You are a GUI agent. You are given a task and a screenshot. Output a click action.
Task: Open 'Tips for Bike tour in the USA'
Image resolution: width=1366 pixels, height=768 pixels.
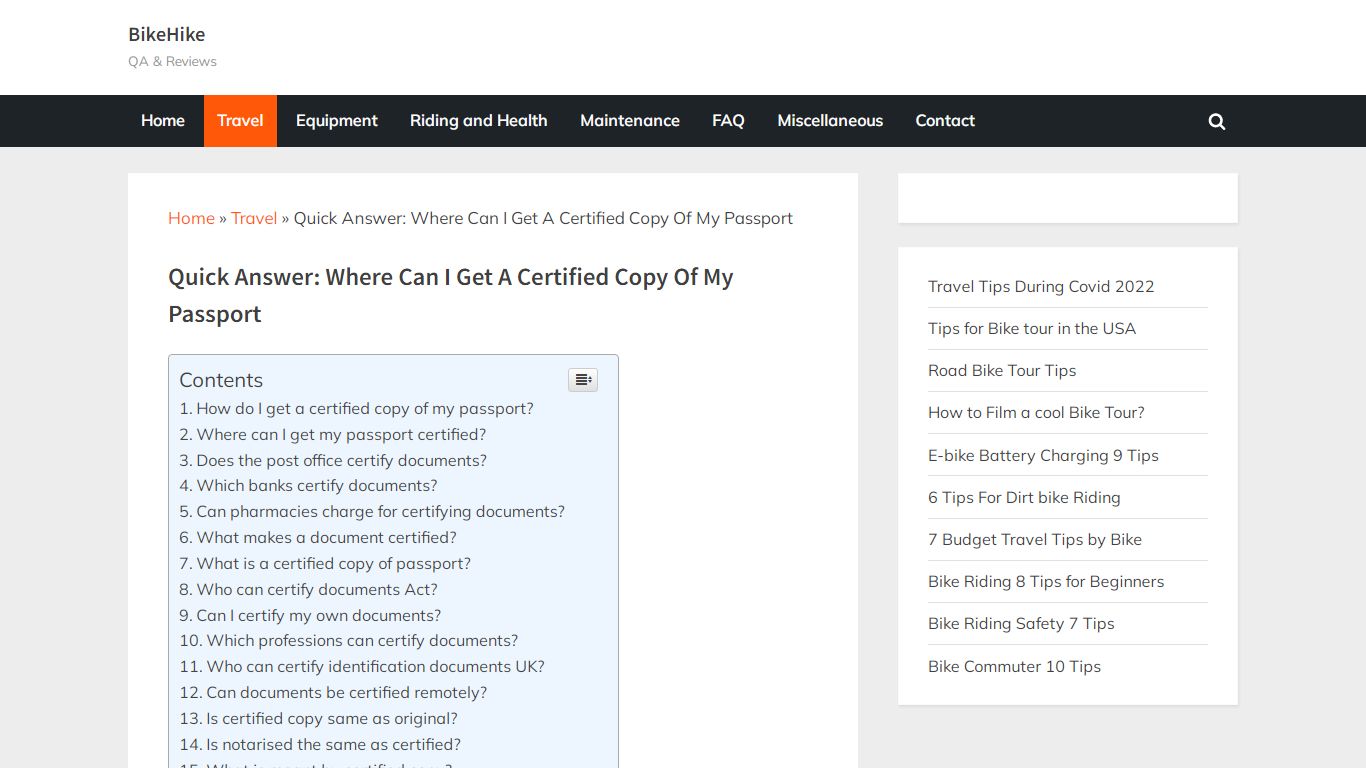pos(1032,328)
